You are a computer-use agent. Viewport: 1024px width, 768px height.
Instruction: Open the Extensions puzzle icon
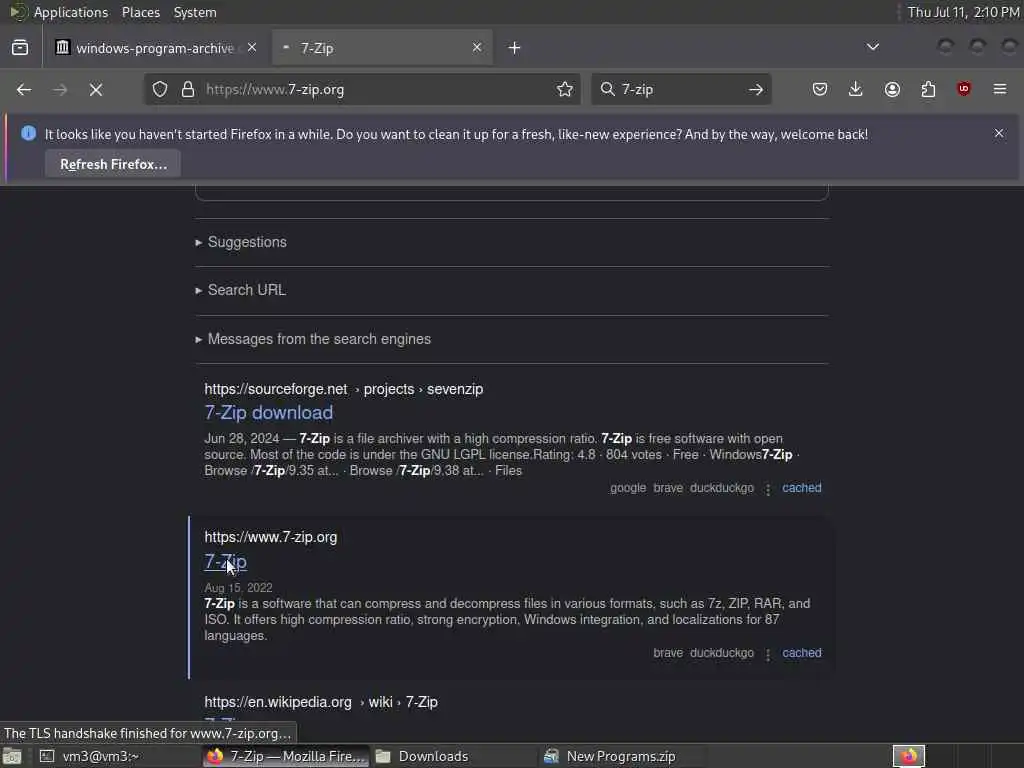click(x=928, y=89)
